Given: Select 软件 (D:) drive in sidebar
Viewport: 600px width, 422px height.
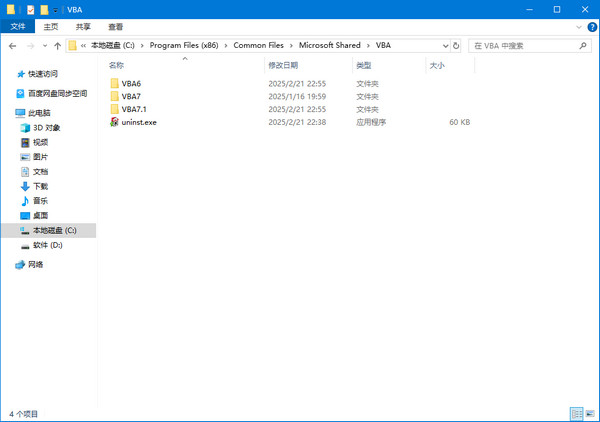Looking at the screenshot, I should tap(48, 244).
